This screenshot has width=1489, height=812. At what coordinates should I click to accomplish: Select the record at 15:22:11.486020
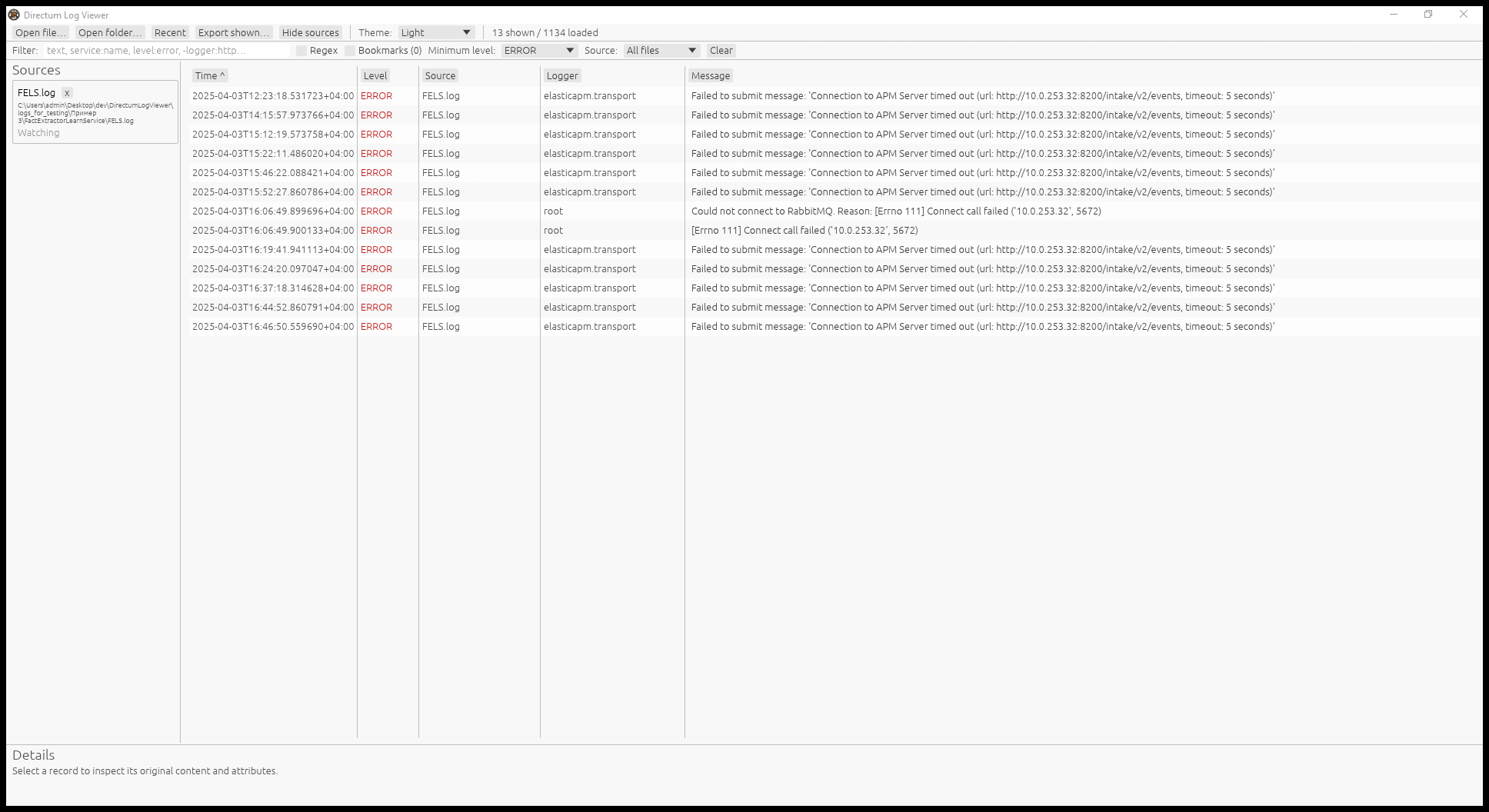pos(833,154)
